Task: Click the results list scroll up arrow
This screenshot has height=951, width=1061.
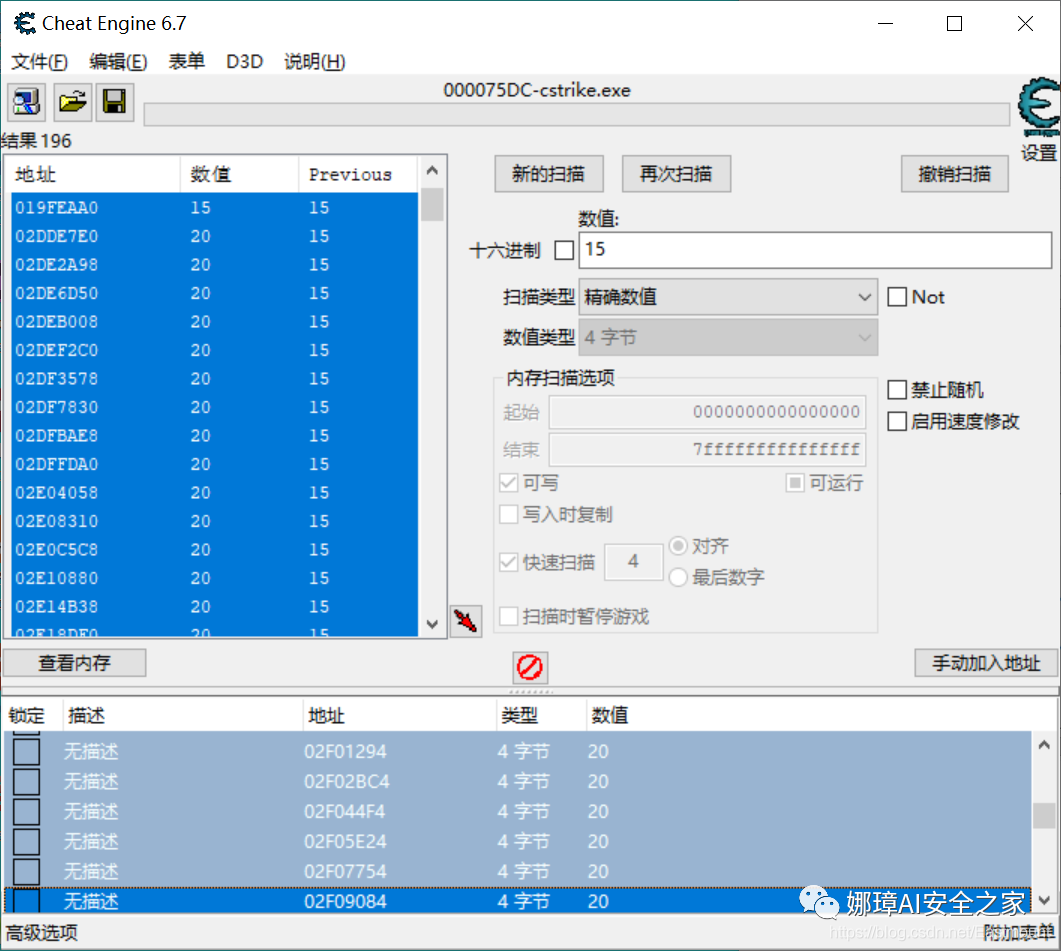Action: pos(432,171)
